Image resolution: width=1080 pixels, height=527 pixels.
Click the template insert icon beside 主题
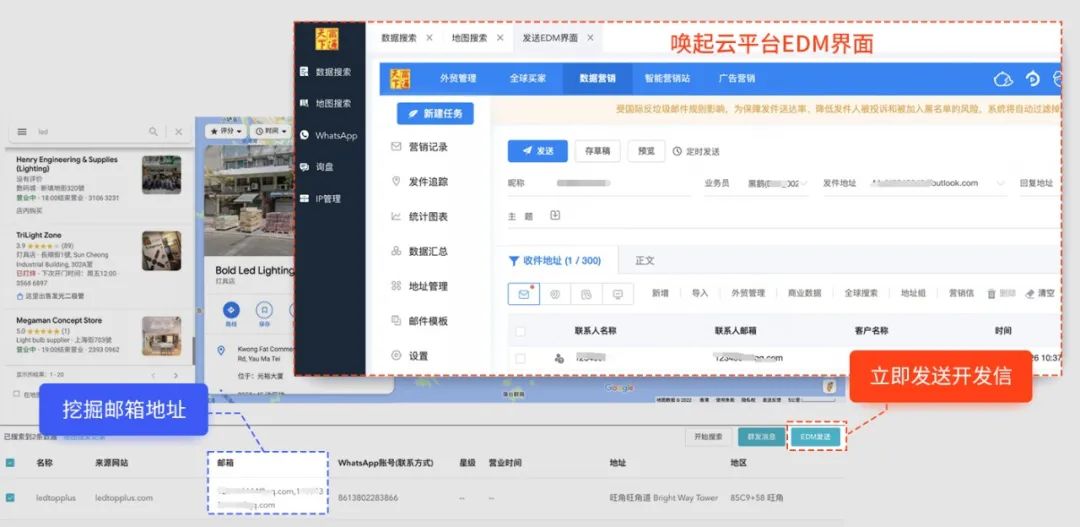(555, 216)
